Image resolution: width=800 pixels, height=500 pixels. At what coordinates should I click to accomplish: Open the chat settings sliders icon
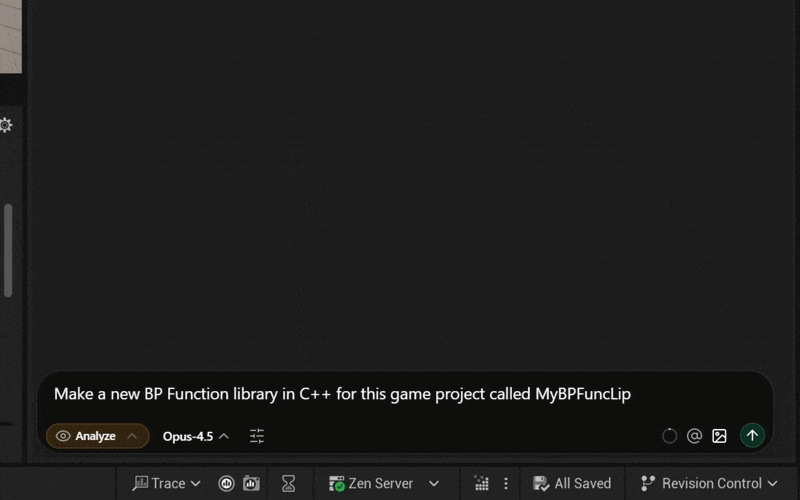coord(257,436)
